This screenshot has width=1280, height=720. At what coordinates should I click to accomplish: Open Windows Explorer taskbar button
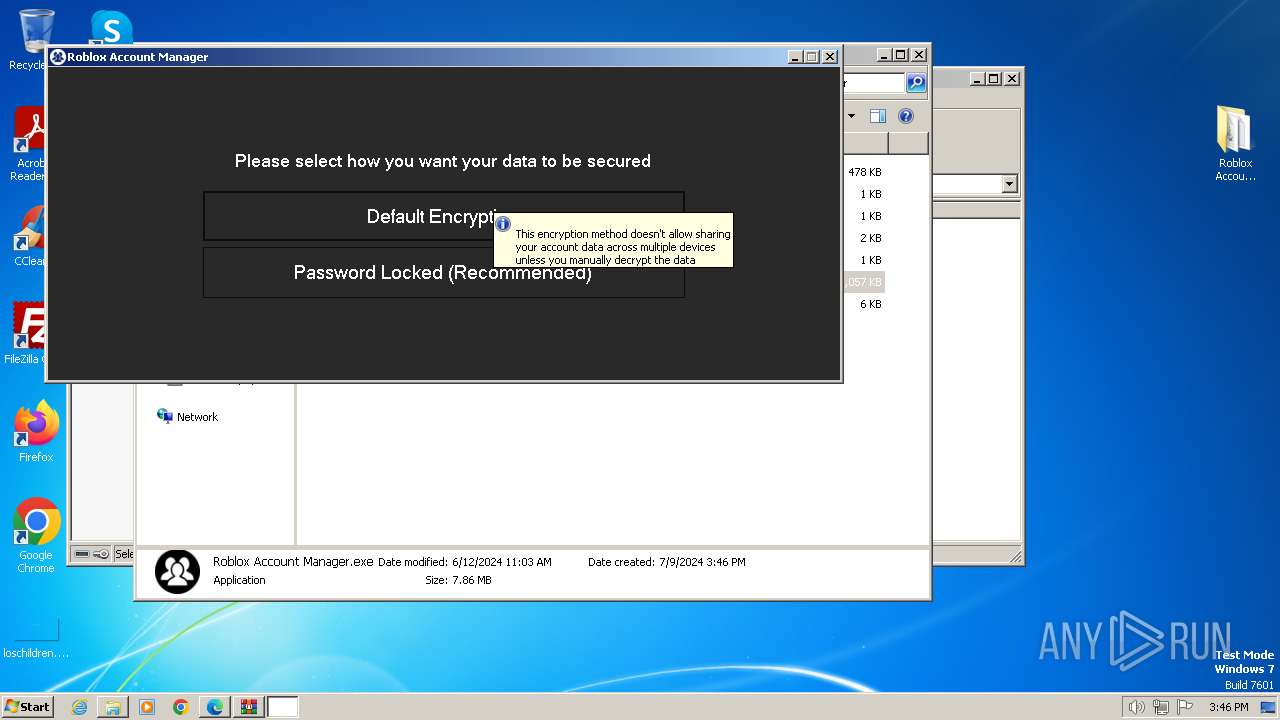[113, 707]
